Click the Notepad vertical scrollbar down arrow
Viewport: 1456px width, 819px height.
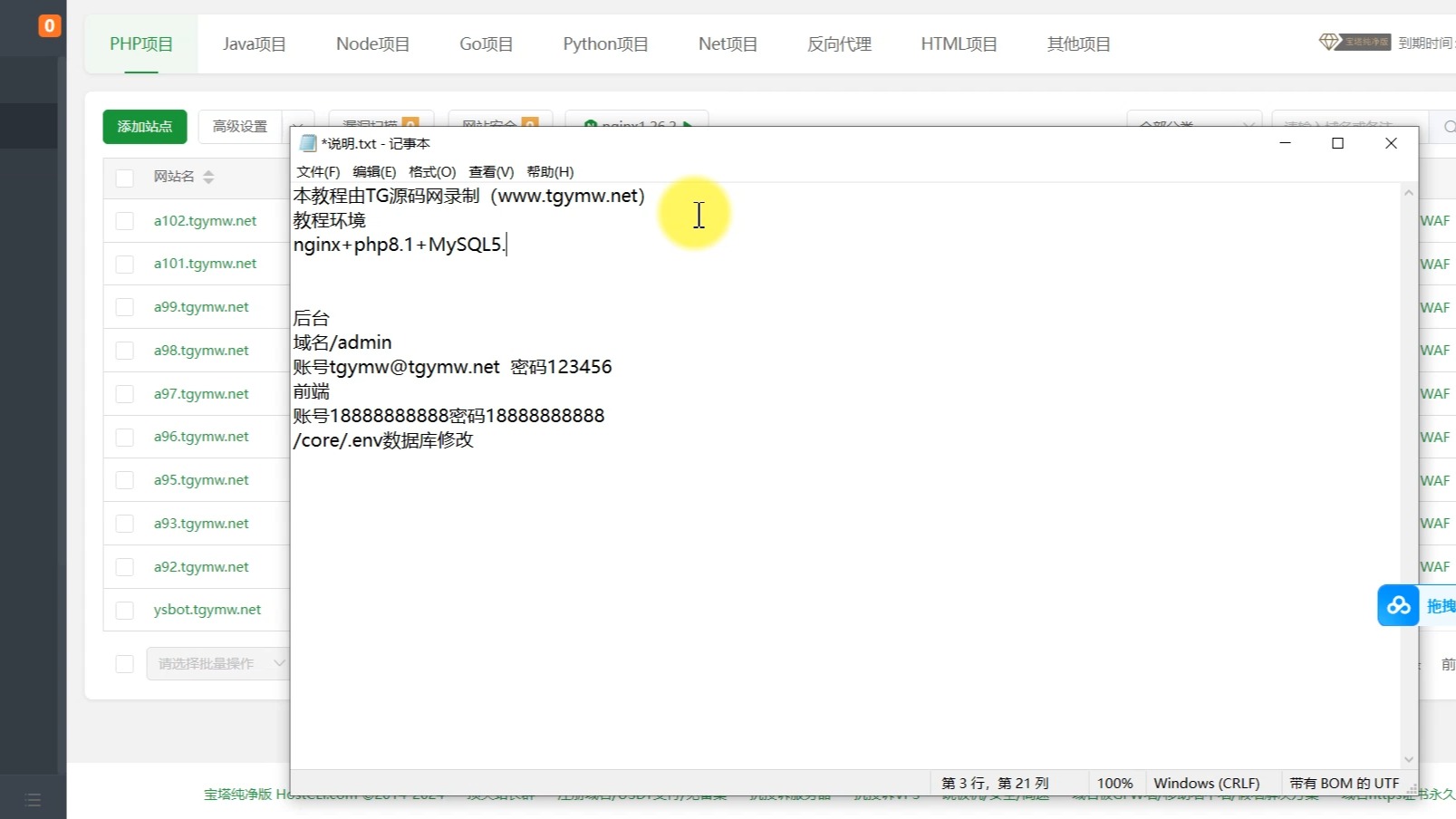[x=1408, y=759]
